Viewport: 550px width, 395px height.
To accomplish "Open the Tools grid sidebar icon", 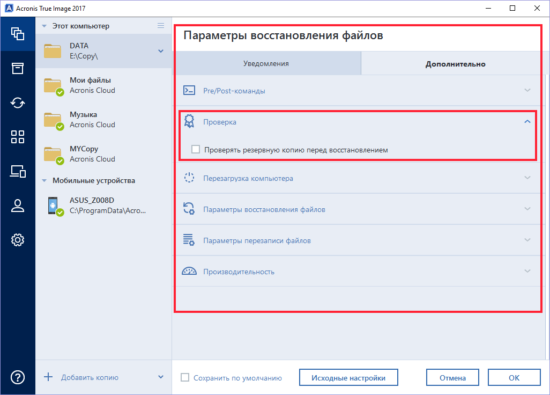I will coord(18,137).
